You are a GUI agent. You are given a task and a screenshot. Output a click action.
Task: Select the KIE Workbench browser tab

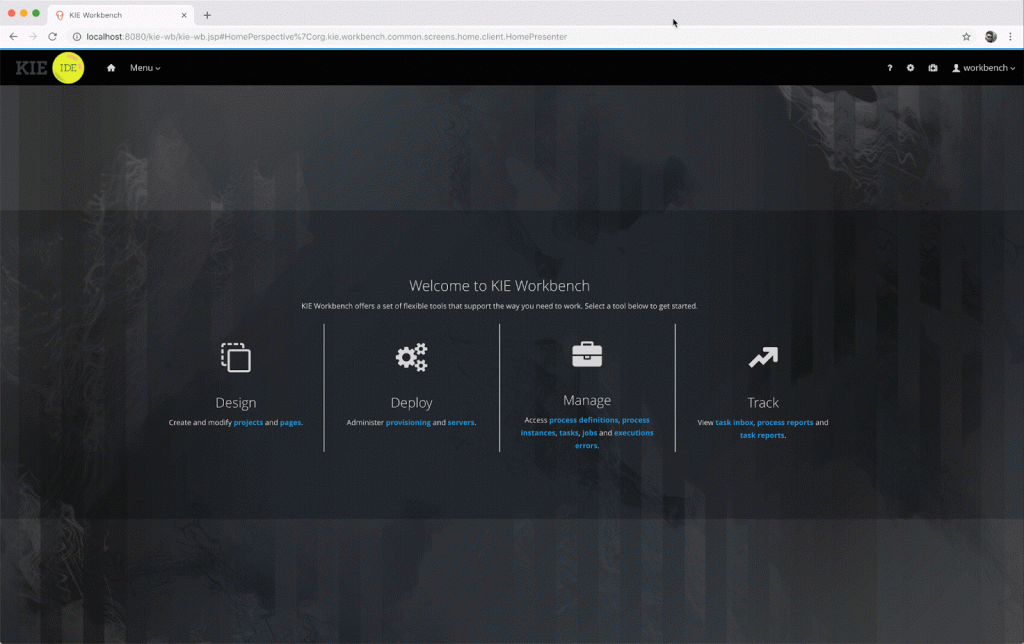[121, 15]
